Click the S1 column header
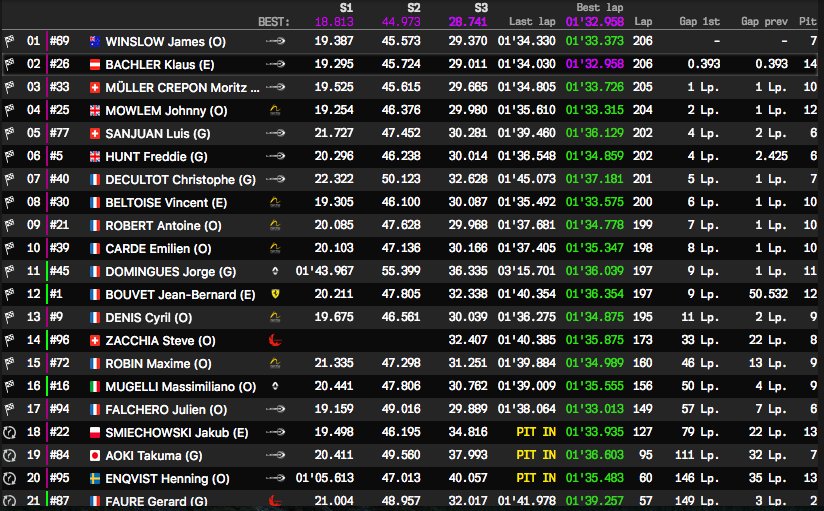This screenshot has width=824, height=511. [346, 8]
